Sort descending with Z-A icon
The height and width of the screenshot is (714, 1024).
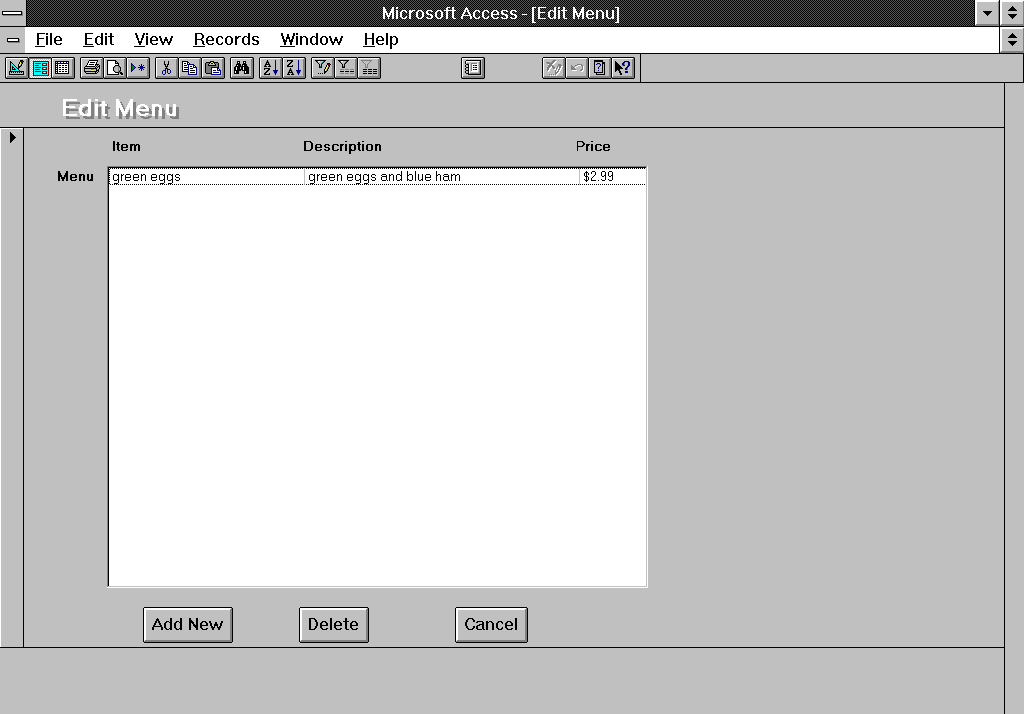coord(293,68)
